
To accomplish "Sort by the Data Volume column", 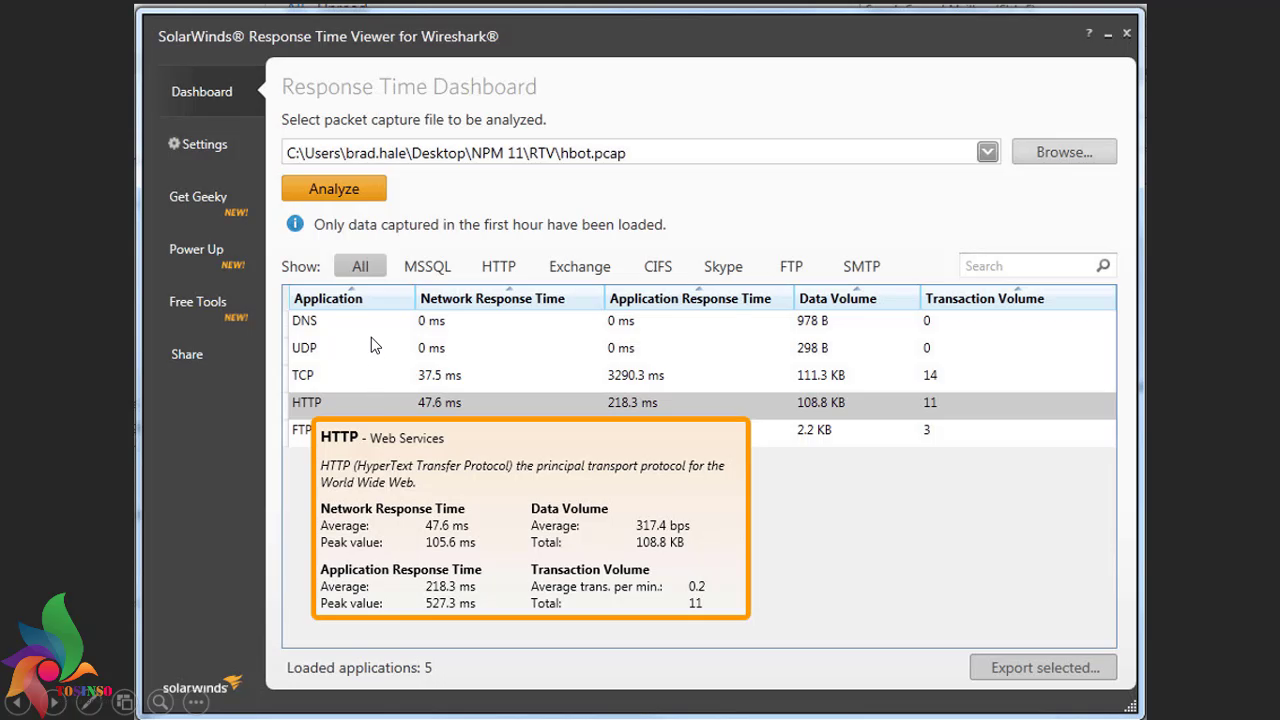I will [857, 298].
